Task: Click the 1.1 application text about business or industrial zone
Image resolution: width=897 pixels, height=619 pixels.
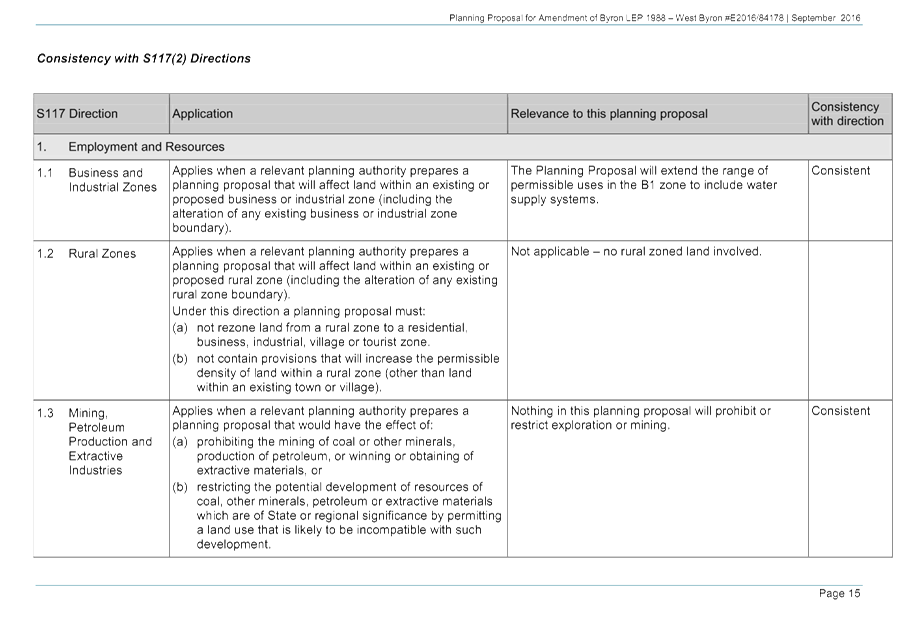Action: click(x=331, y=199)
